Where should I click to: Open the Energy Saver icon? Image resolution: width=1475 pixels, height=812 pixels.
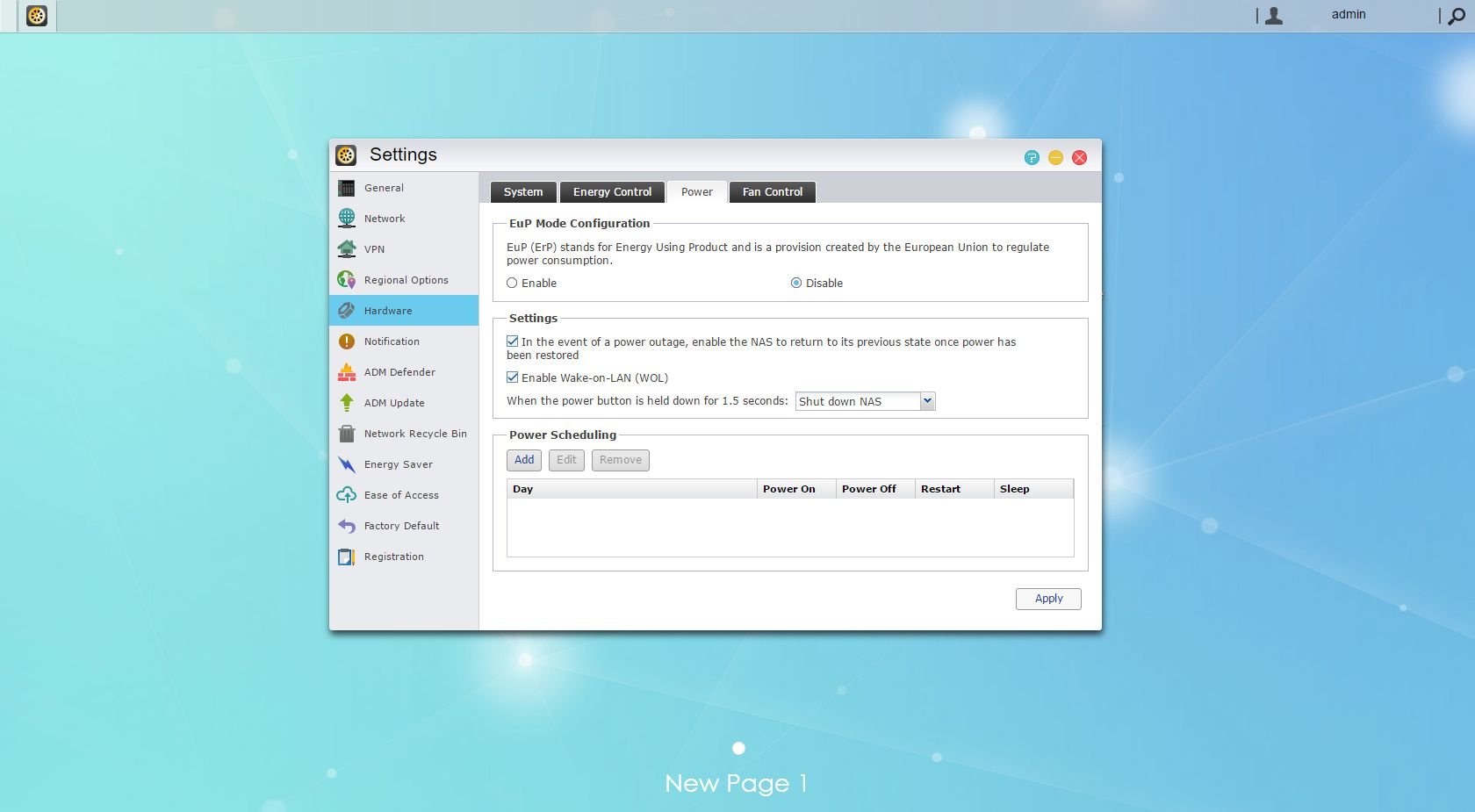click(347, 464)
